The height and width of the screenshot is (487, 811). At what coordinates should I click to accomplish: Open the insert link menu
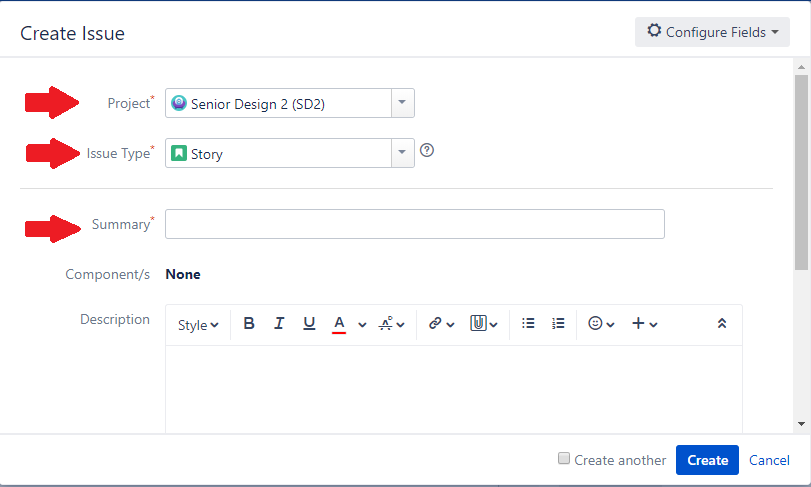point(441,324)
